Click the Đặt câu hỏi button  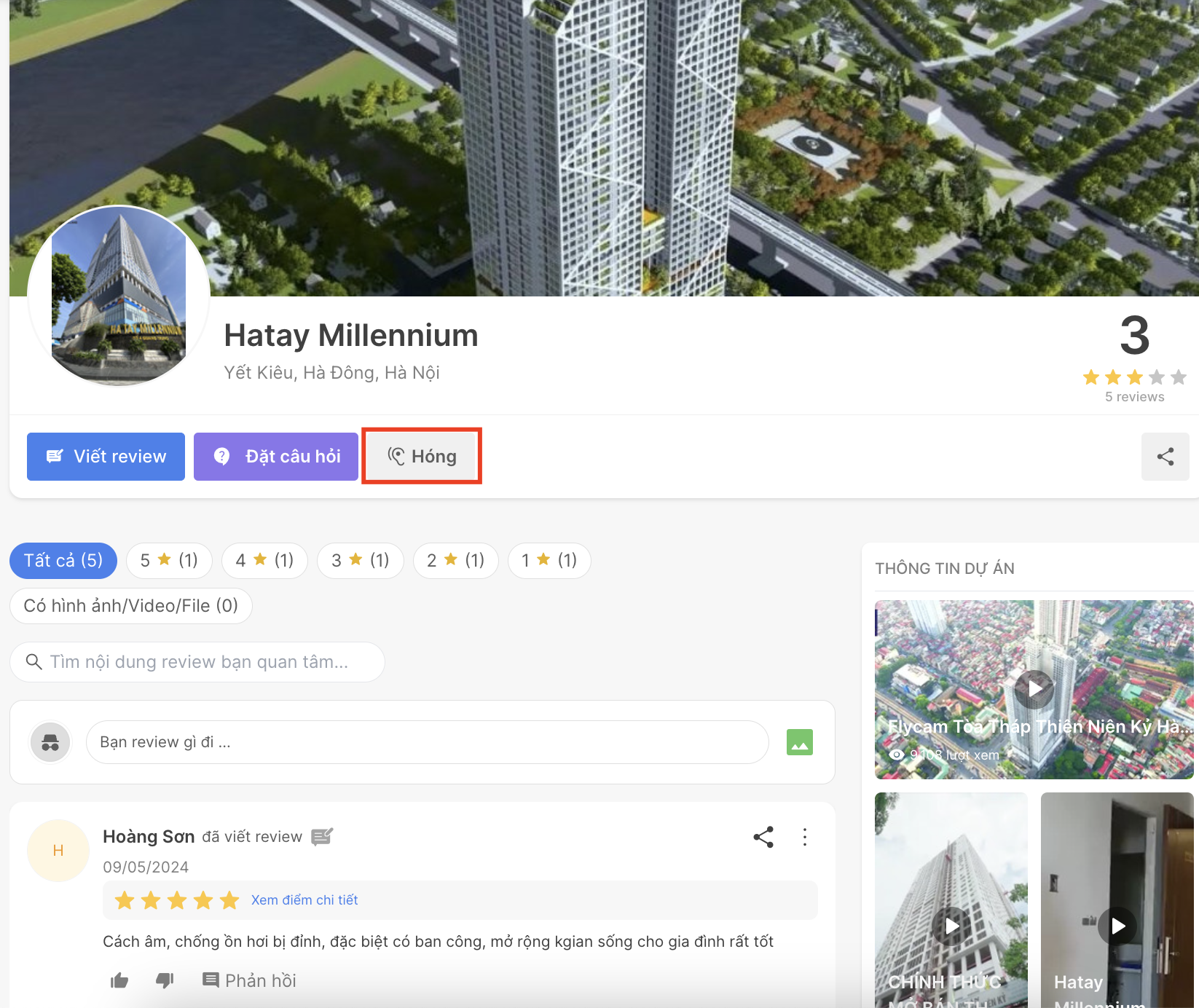pos(276,457)
